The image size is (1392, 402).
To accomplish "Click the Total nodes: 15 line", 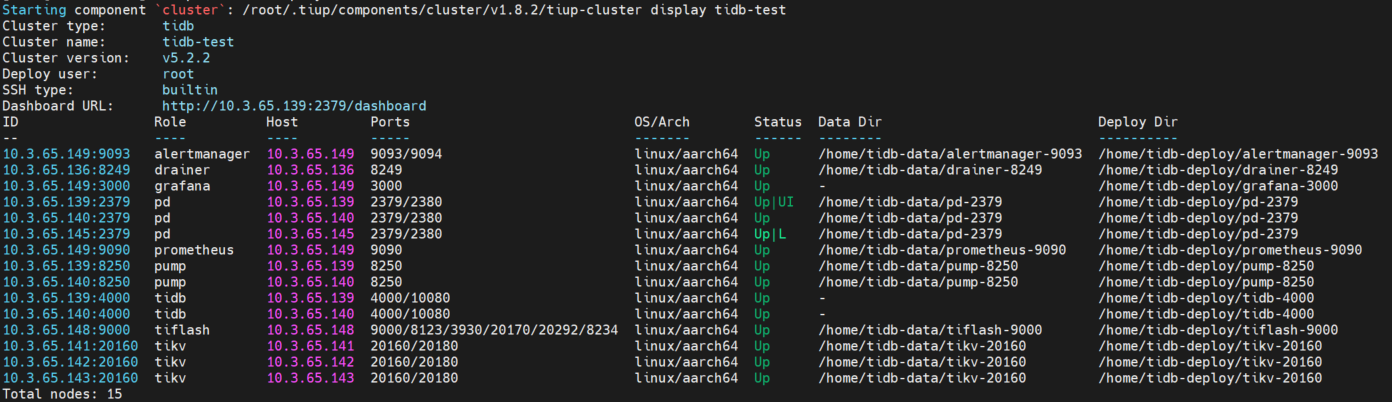I will 62,394.
